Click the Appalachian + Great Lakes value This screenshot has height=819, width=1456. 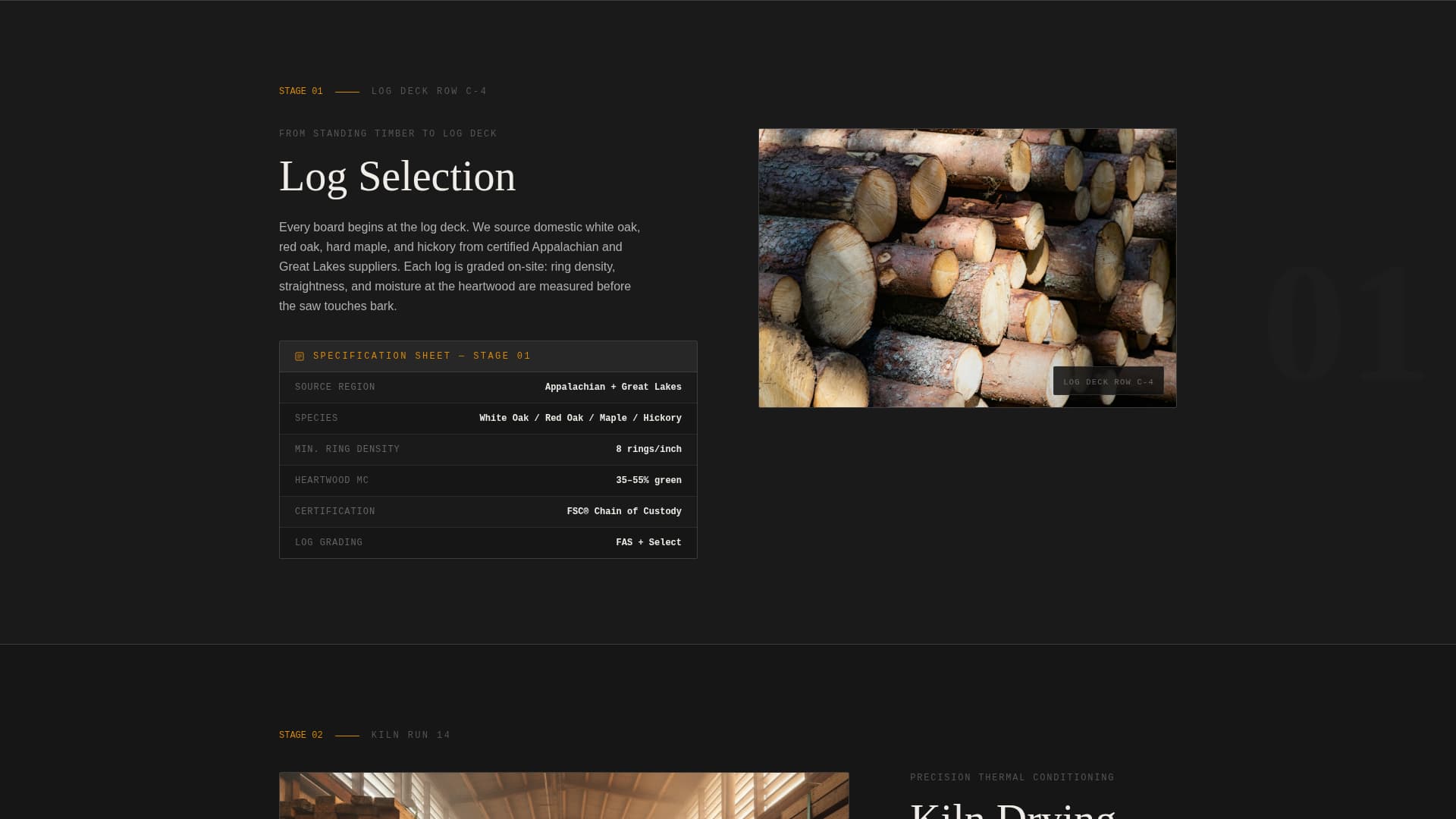click(613, 387)
